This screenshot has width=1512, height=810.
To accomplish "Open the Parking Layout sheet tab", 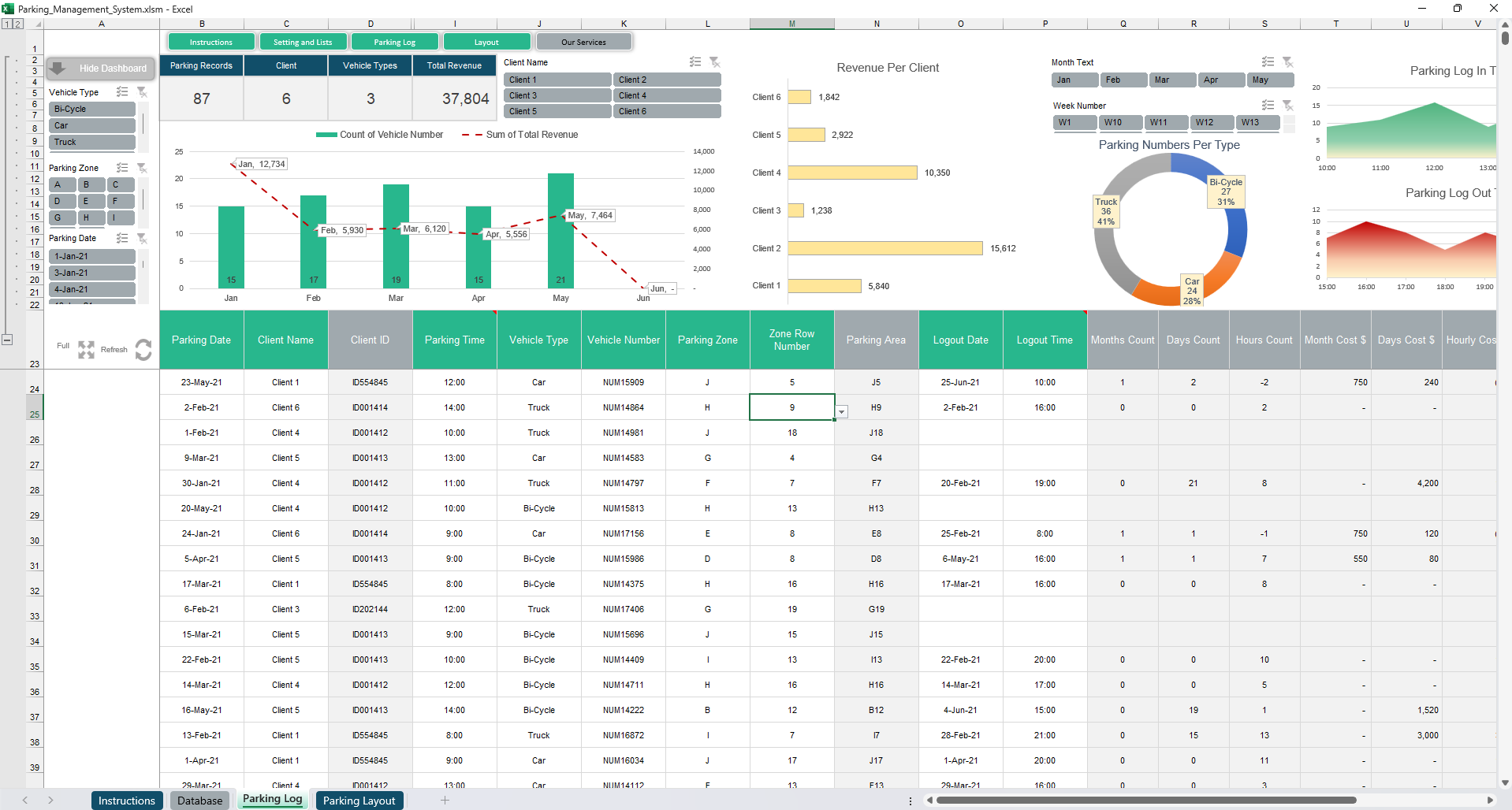I will click(x=359, y=801).
